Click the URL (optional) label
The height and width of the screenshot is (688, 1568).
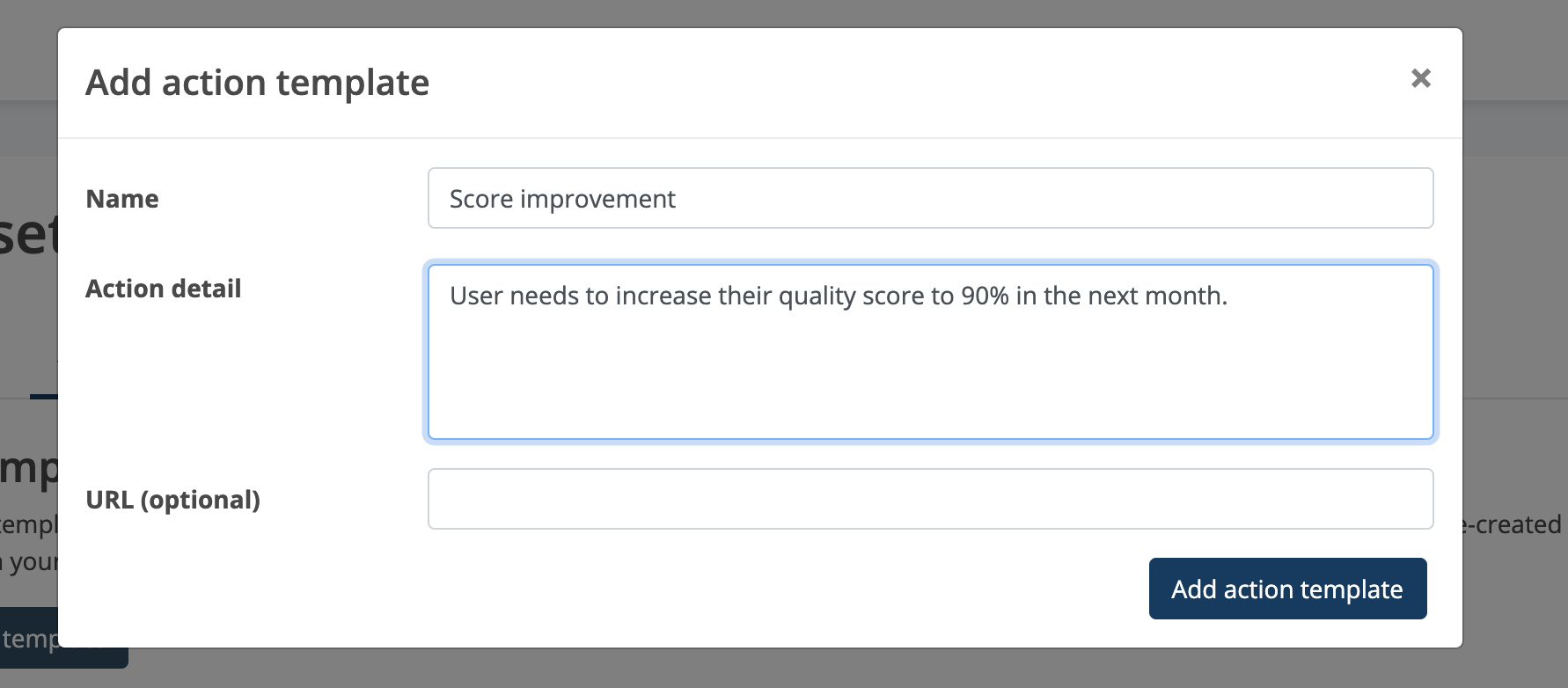pos(172,500)
